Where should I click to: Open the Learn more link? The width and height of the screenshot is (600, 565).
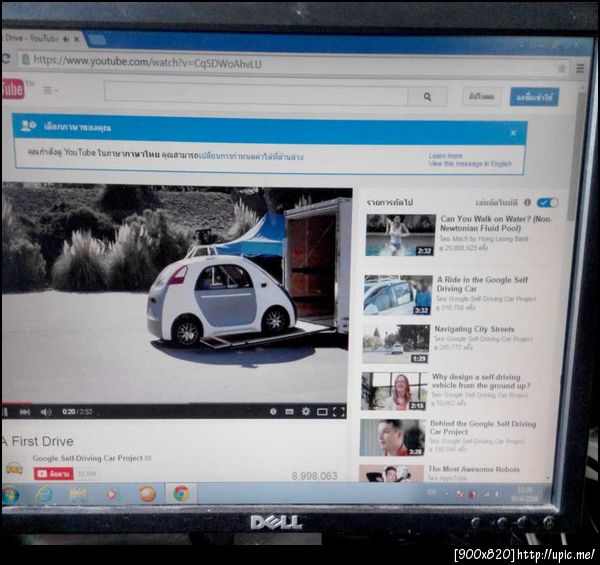click(445, 156)
